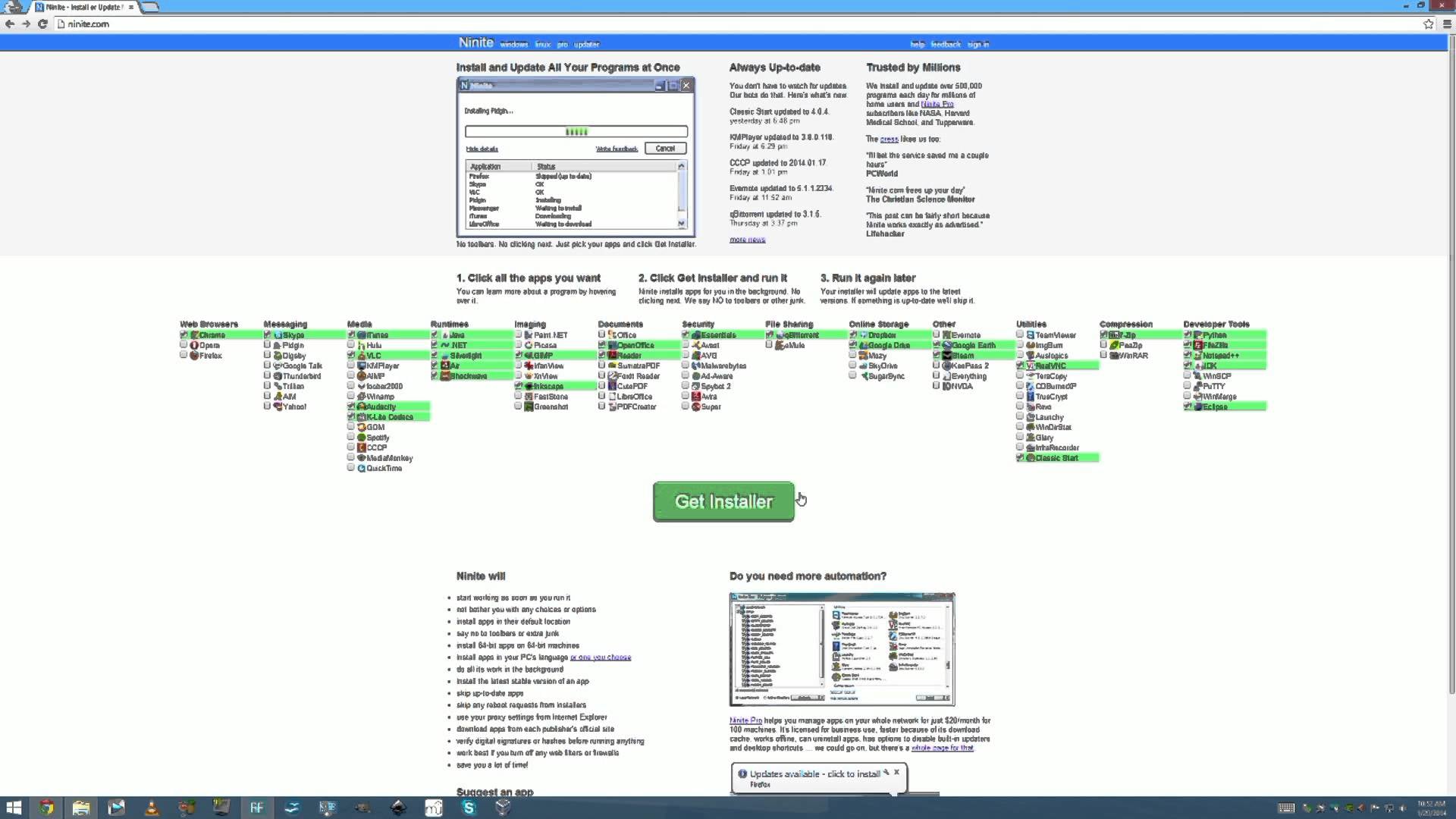The height and width of the screenshot is (819, 1456).
Task: Check the Malwarebytes checkbox
Action: [686, 366]
